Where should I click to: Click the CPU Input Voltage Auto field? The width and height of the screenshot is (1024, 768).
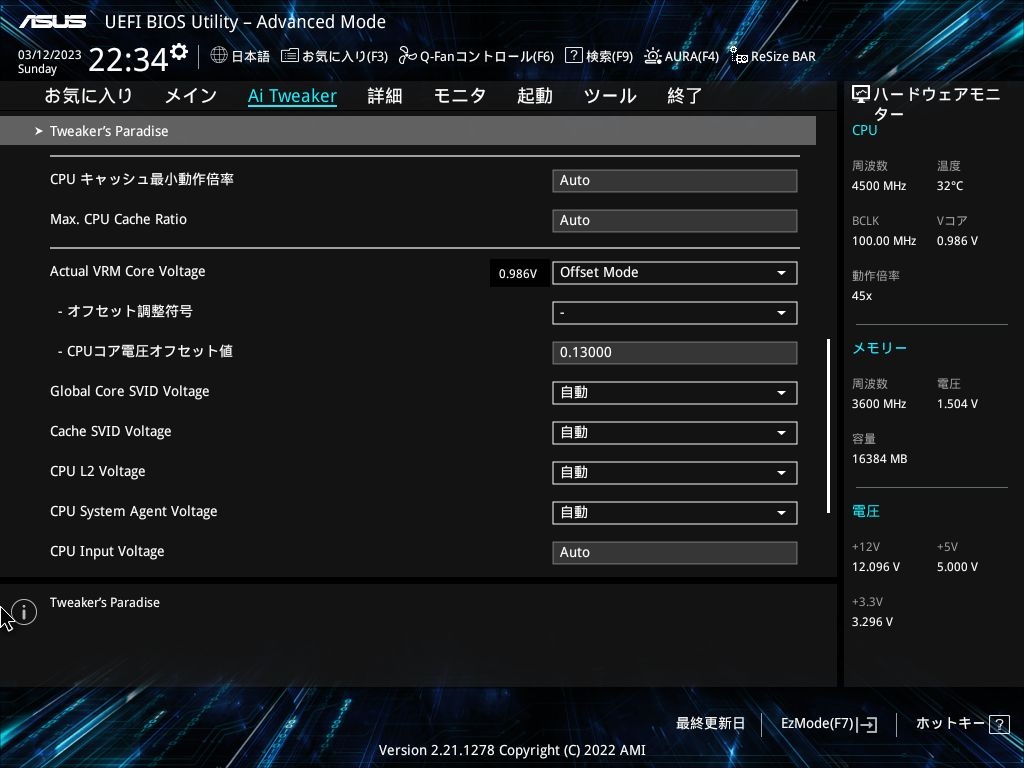675,552
